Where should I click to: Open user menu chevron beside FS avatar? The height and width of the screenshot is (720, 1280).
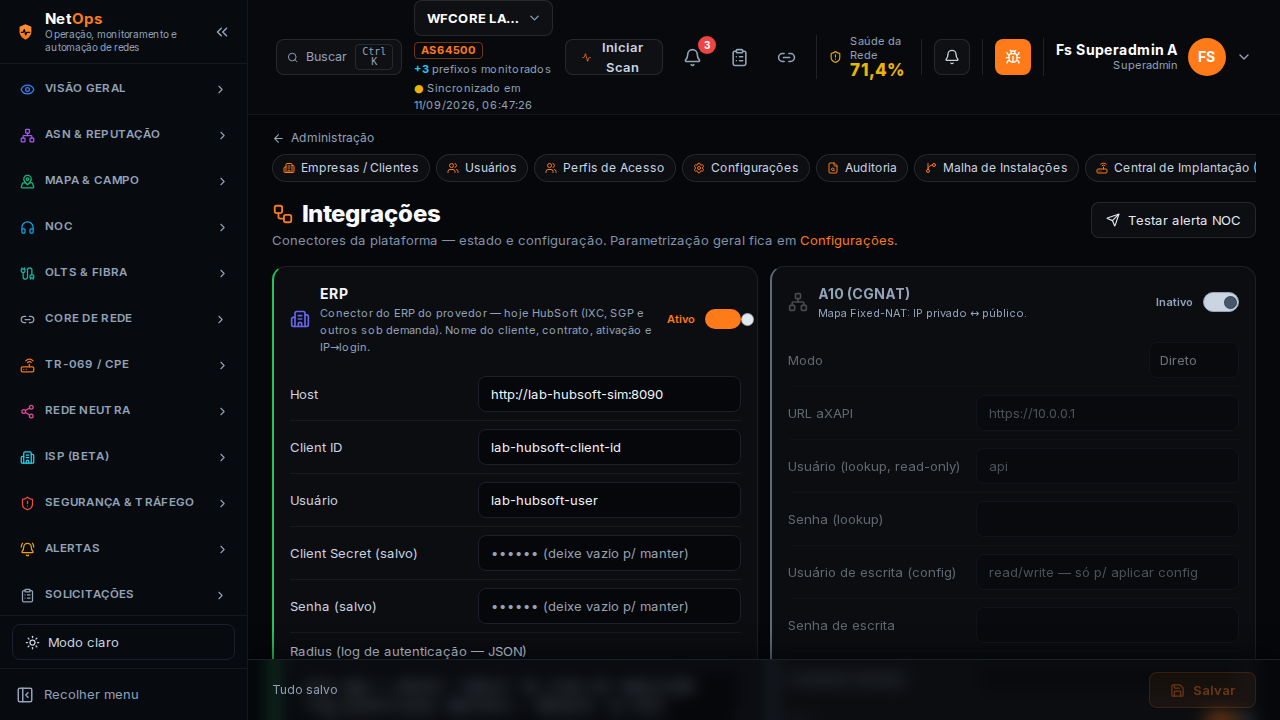coord(1244,57)
